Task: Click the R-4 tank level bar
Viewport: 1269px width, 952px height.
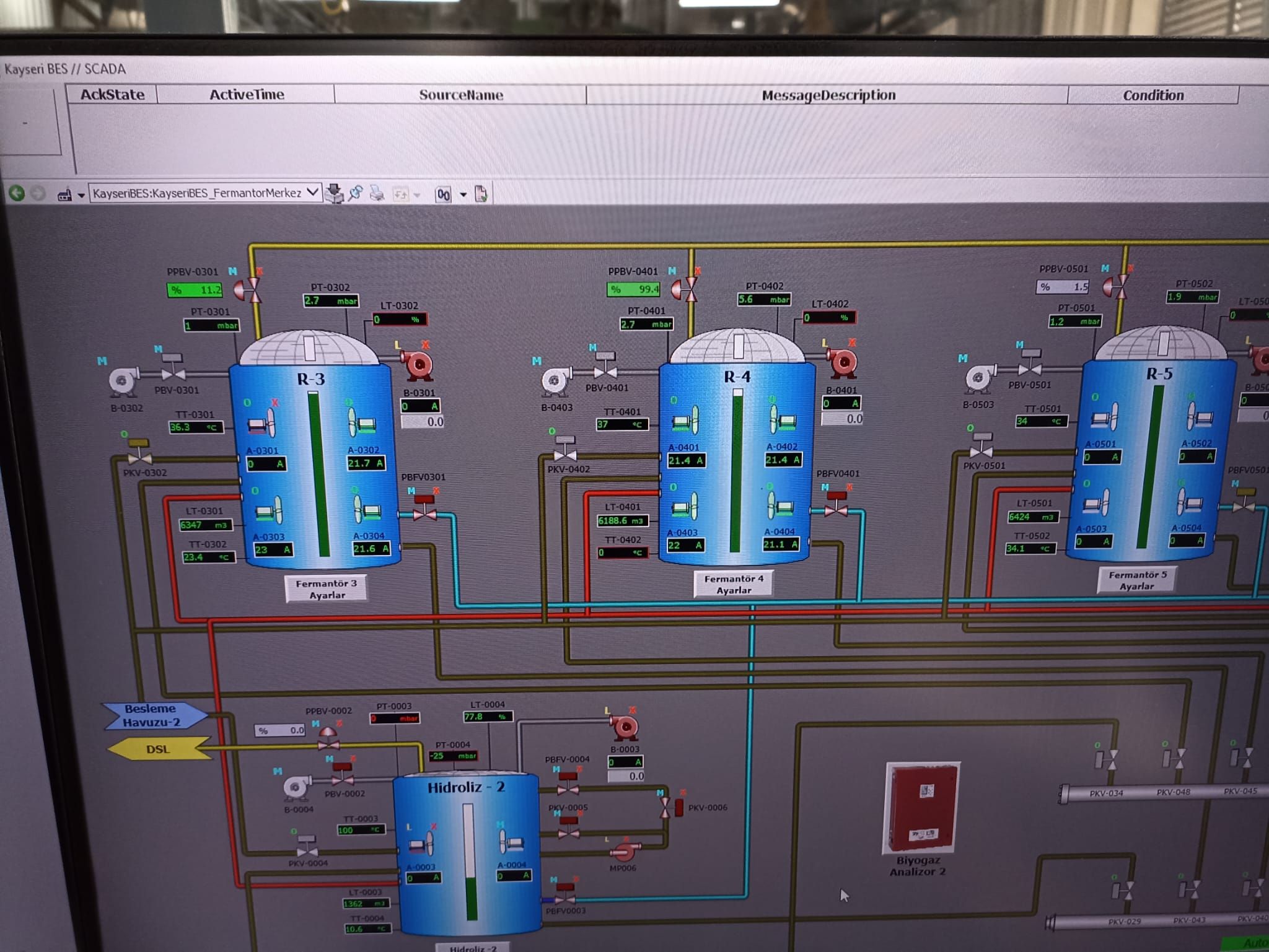Action: pos(737,471)
